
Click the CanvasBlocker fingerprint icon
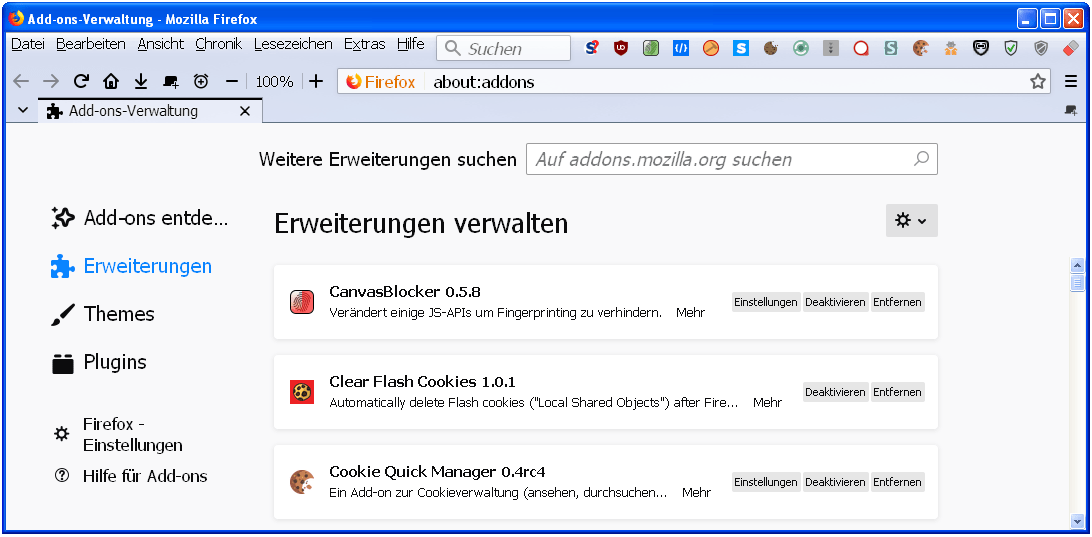302,302
